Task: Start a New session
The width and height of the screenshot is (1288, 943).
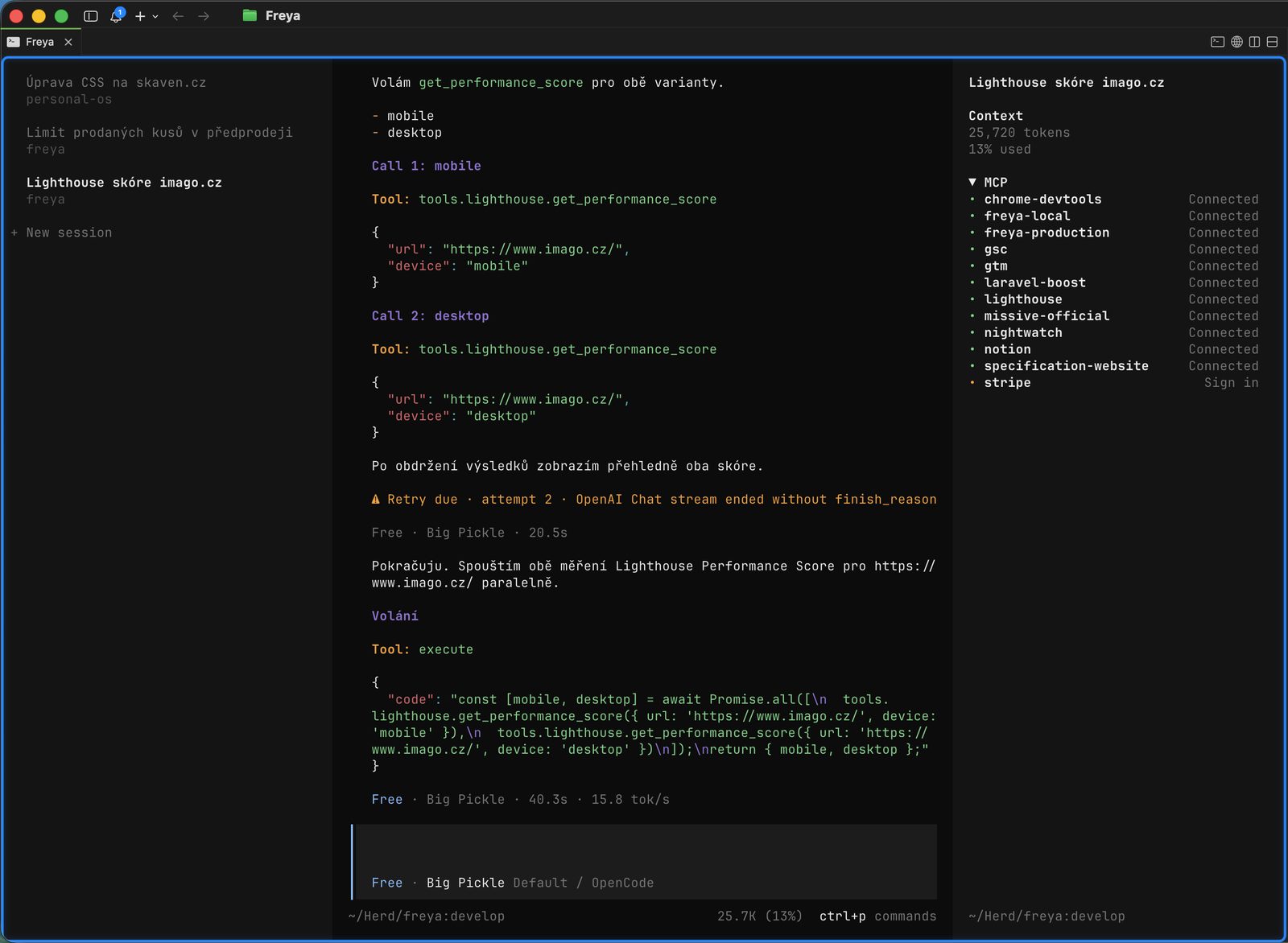Action: click(x=61, y=233)
